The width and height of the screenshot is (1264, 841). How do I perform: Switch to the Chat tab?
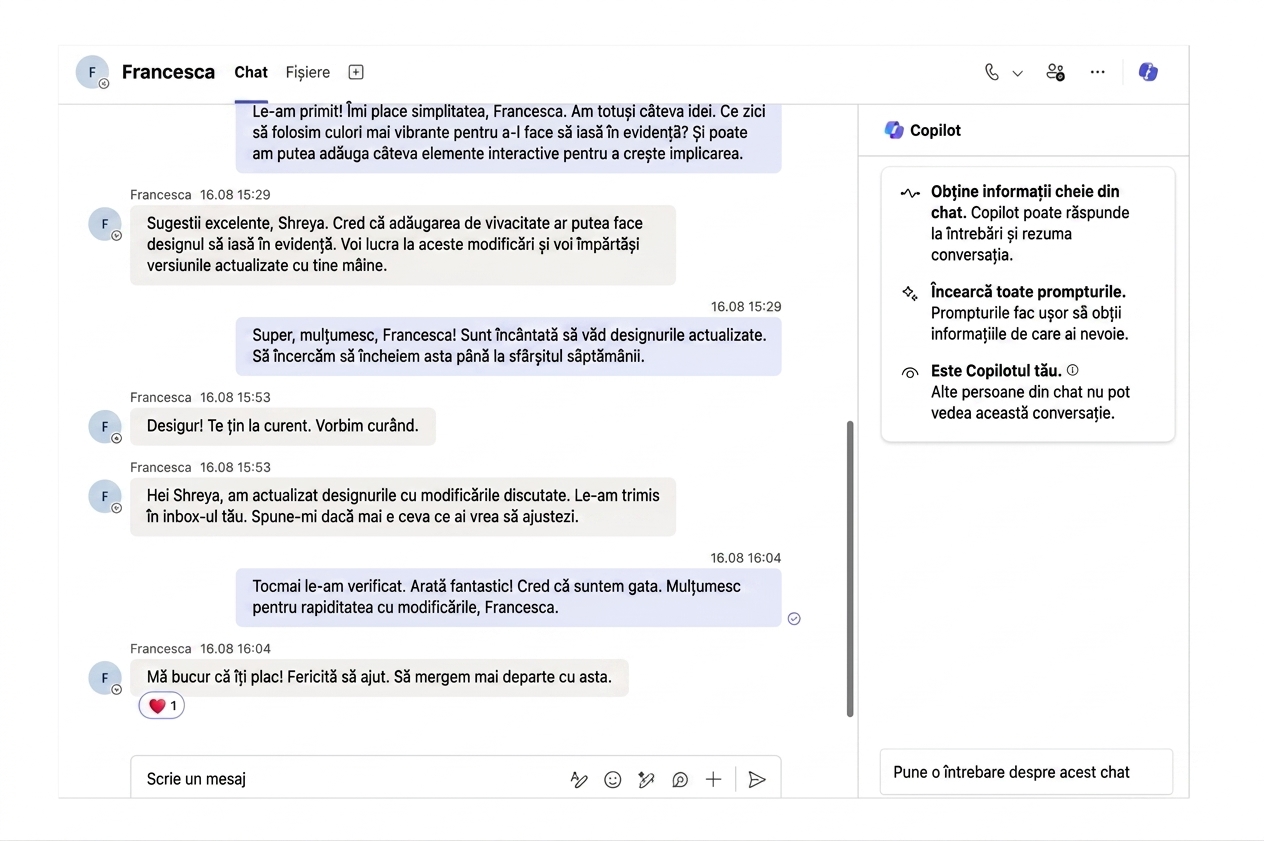click(251, 72)
